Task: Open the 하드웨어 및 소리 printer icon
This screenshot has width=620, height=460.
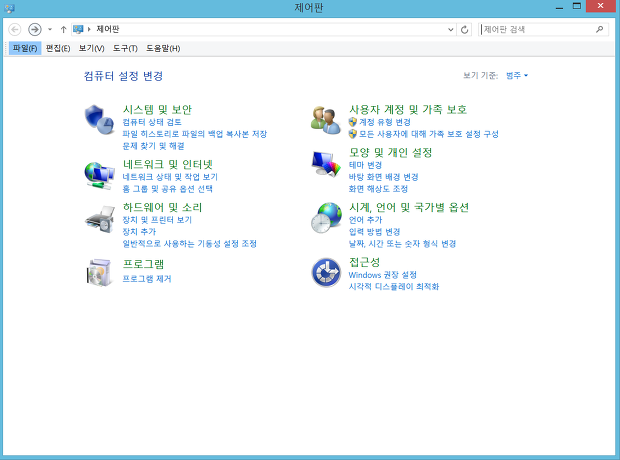Action: tap(100, 219)
